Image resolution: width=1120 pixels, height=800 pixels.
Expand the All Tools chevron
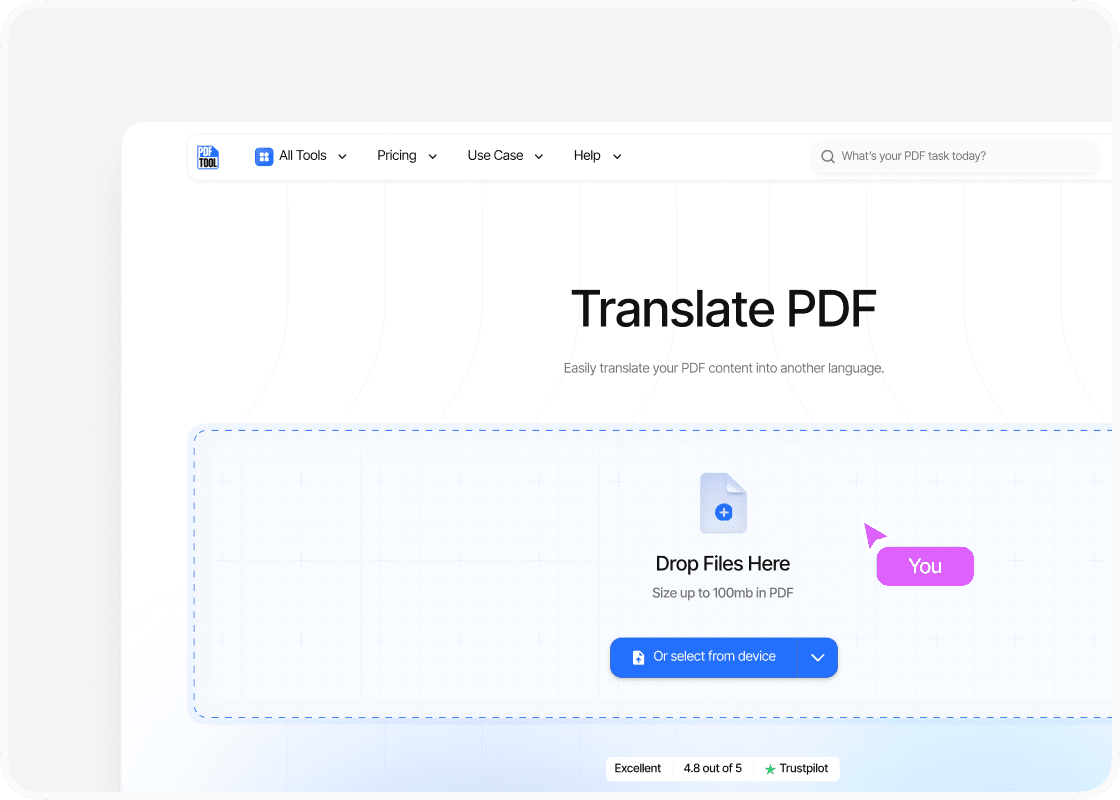click(x=342, y=157)
